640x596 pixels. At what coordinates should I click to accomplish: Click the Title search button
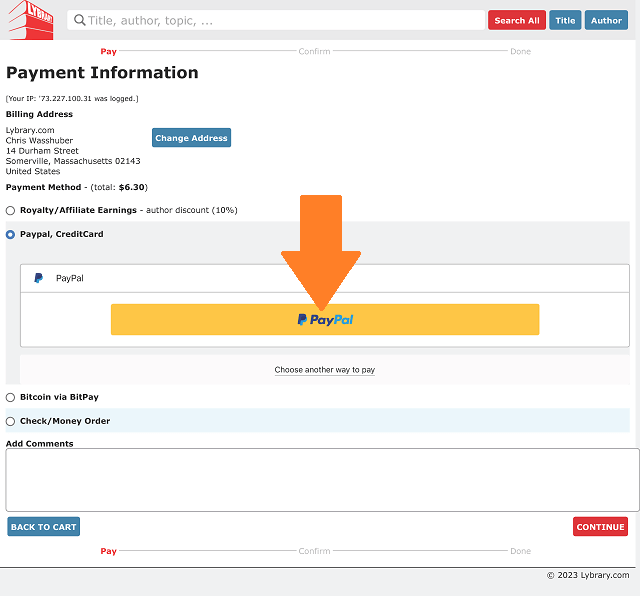click(x=565, y=20)
